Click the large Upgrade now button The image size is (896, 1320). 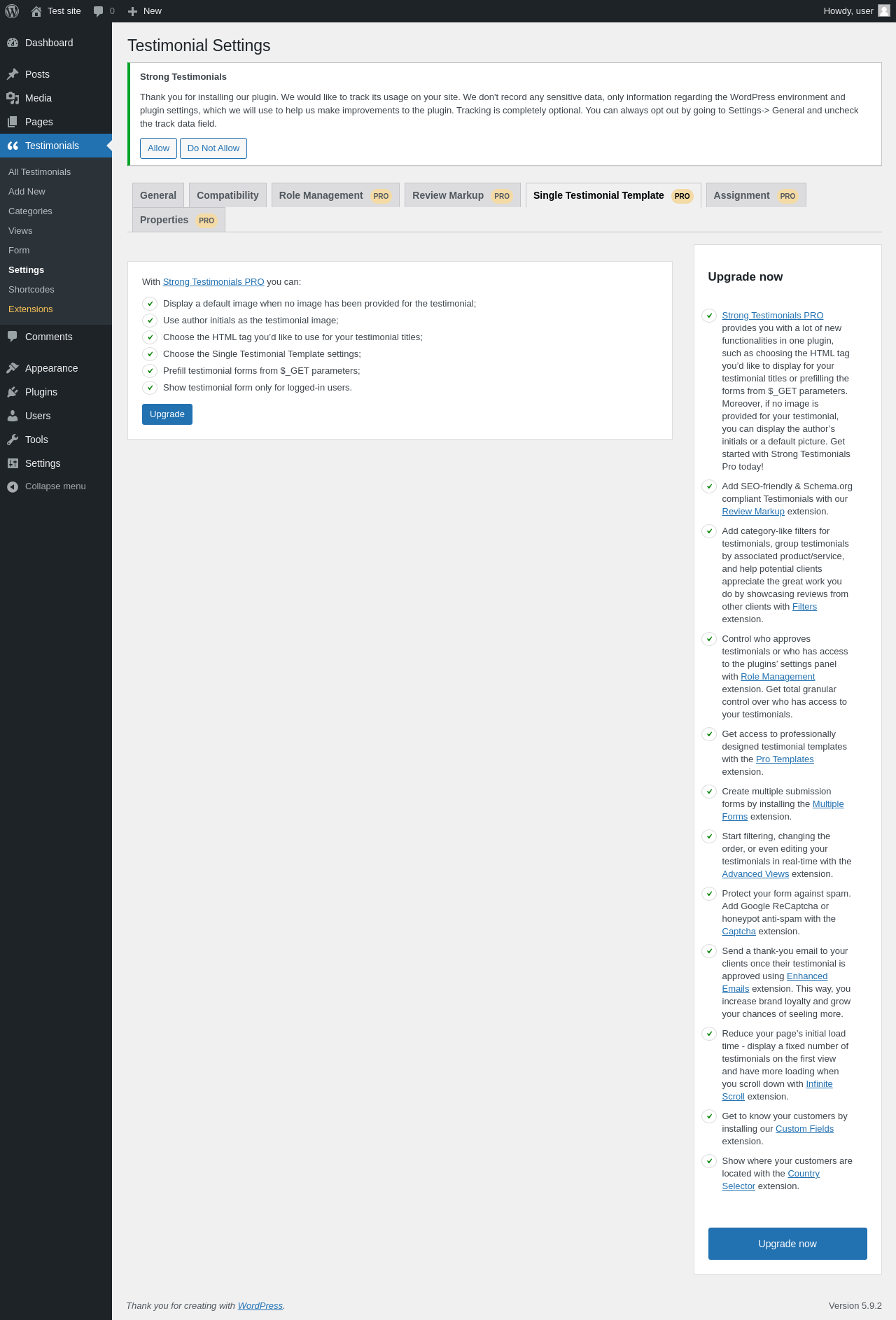tap(787, 1244)
